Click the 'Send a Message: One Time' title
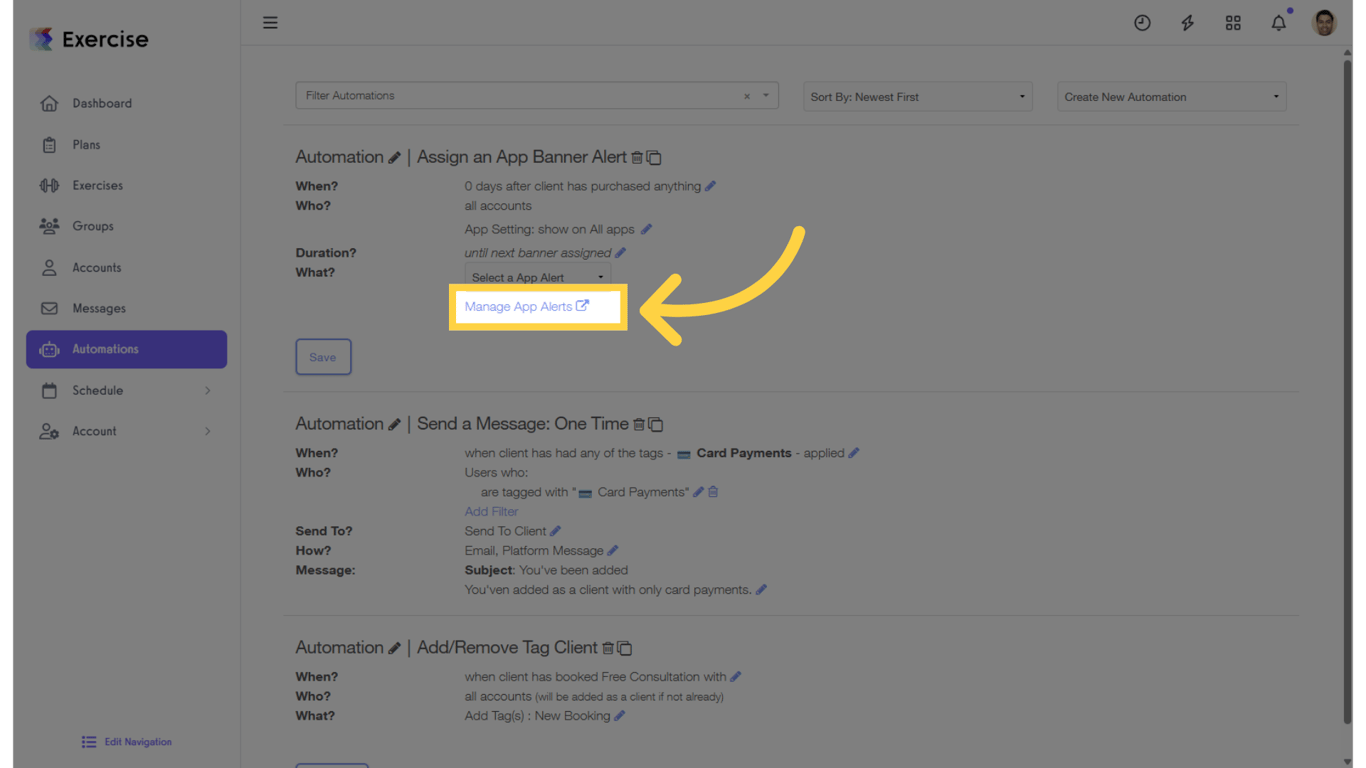The height and width of the screenshot is (768, 1366). pyautogui.click(x=523, y=424)
